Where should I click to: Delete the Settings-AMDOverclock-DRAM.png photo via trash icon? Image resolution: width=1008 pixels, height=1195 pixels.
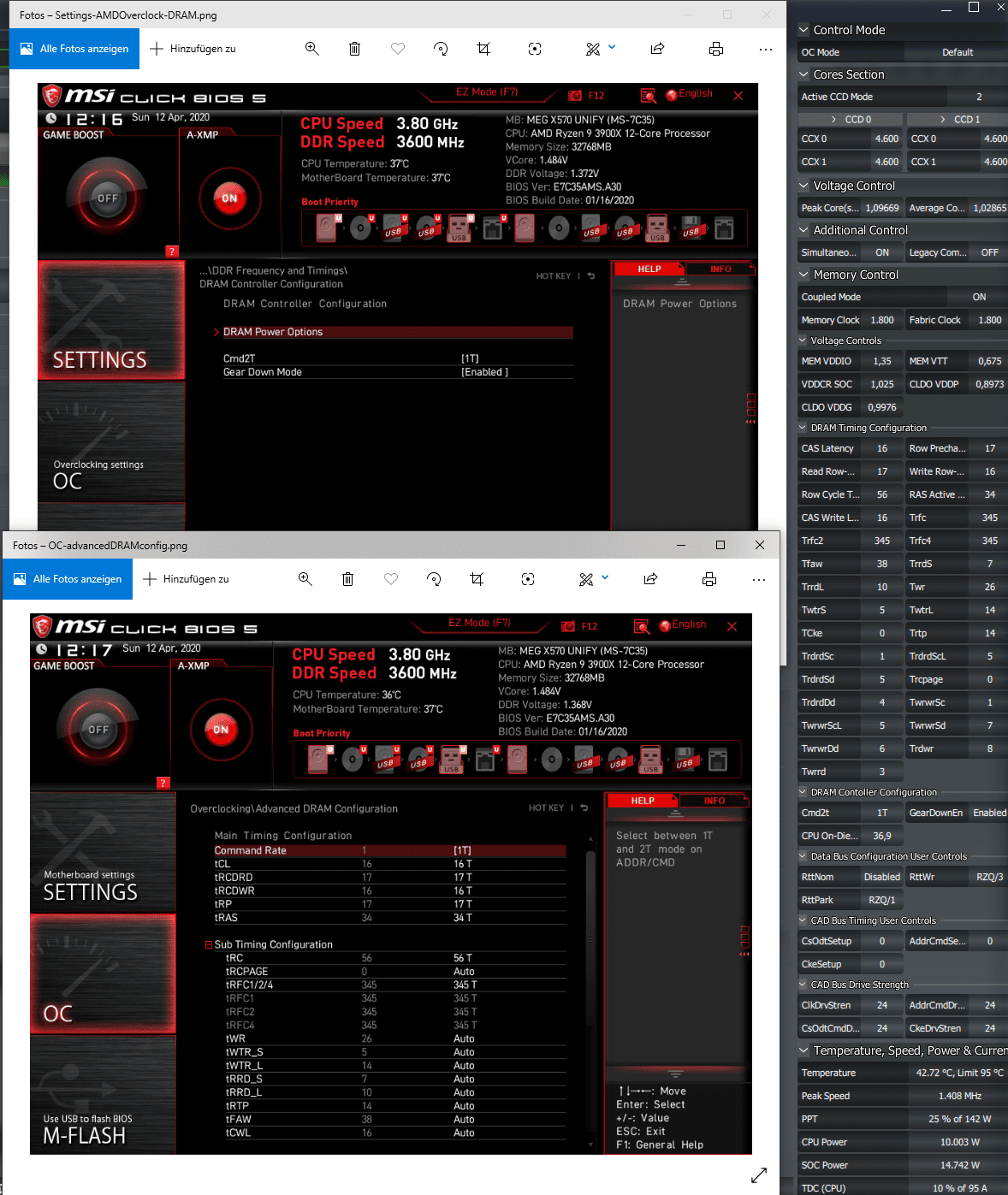pos(354,49)
